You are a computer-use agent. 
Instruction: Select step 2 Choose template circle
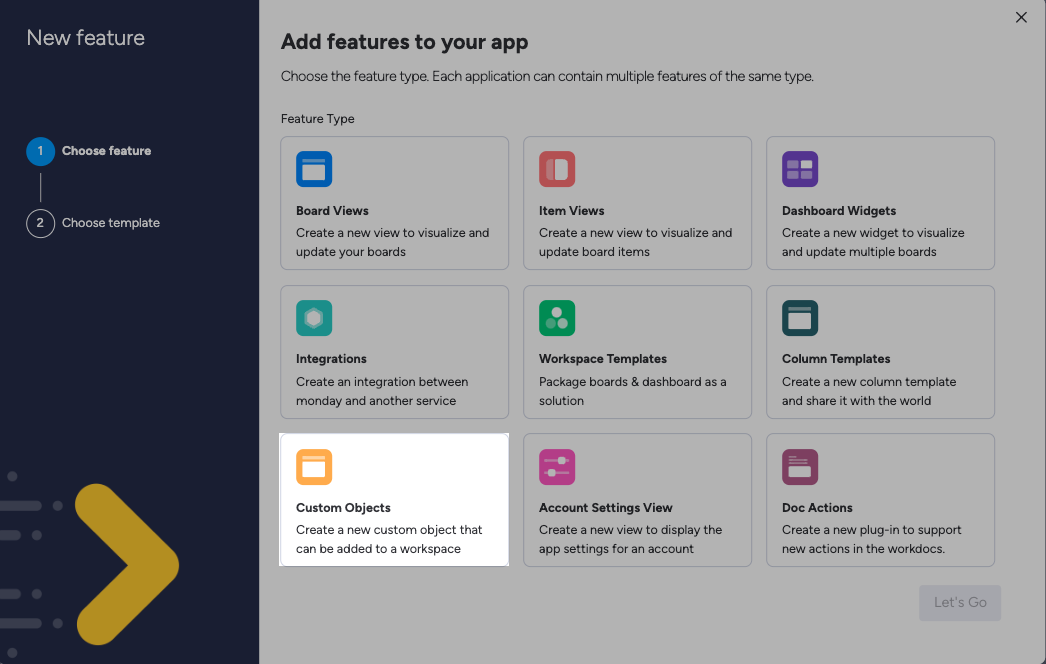click(x=40, y=223)
